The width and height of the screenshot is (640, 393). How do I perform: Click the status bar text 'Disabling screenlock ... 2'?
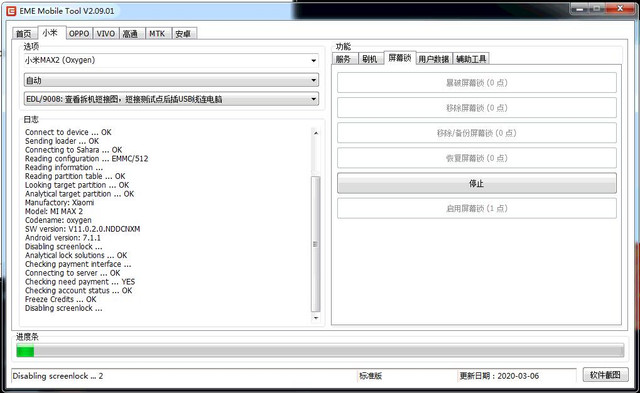pyautogui.click(x=58, y=376)
